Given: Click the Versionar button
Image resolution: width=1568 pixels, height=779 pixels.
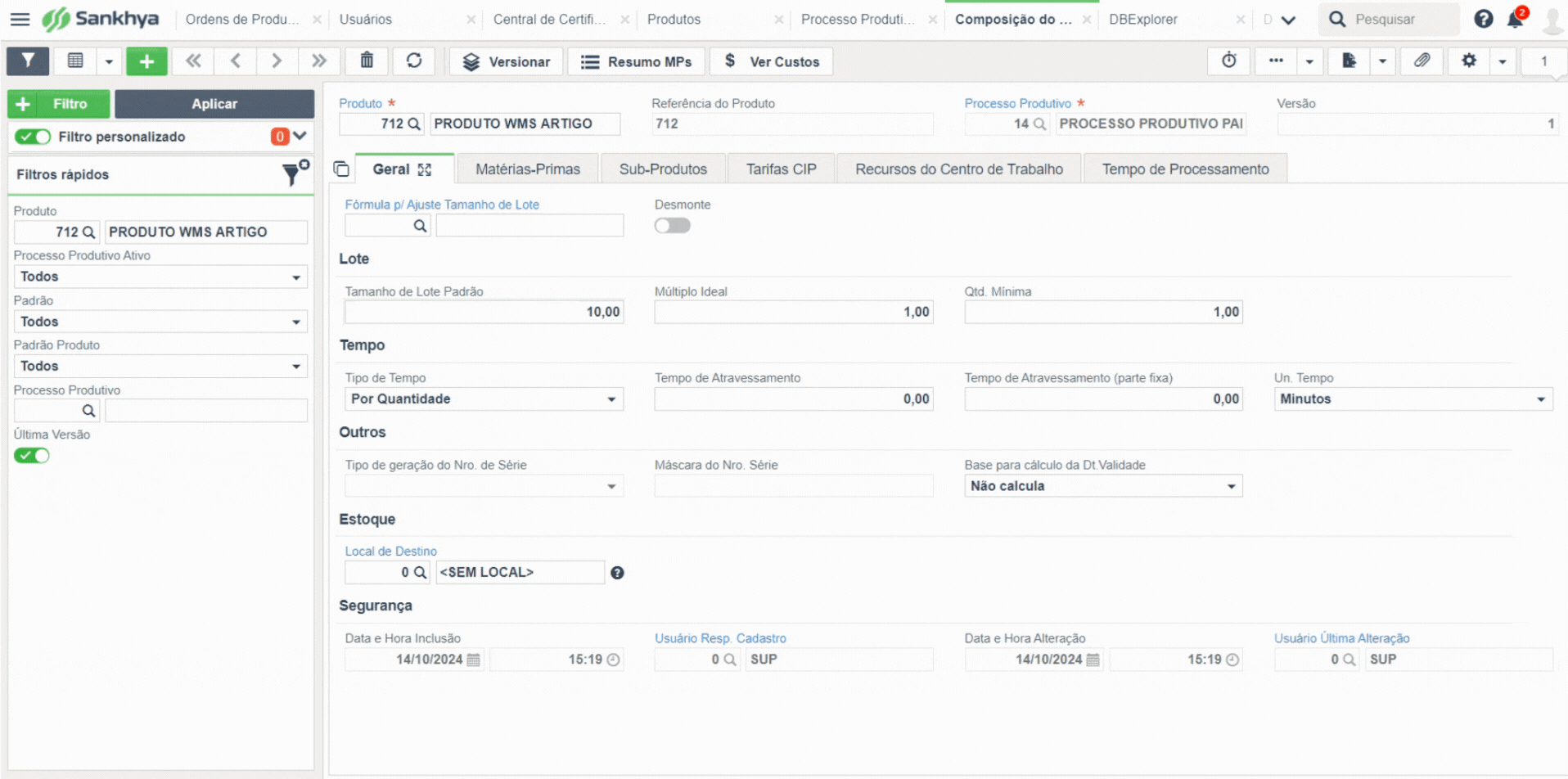Looking at the screenshot, I should [x=507, y=61].
